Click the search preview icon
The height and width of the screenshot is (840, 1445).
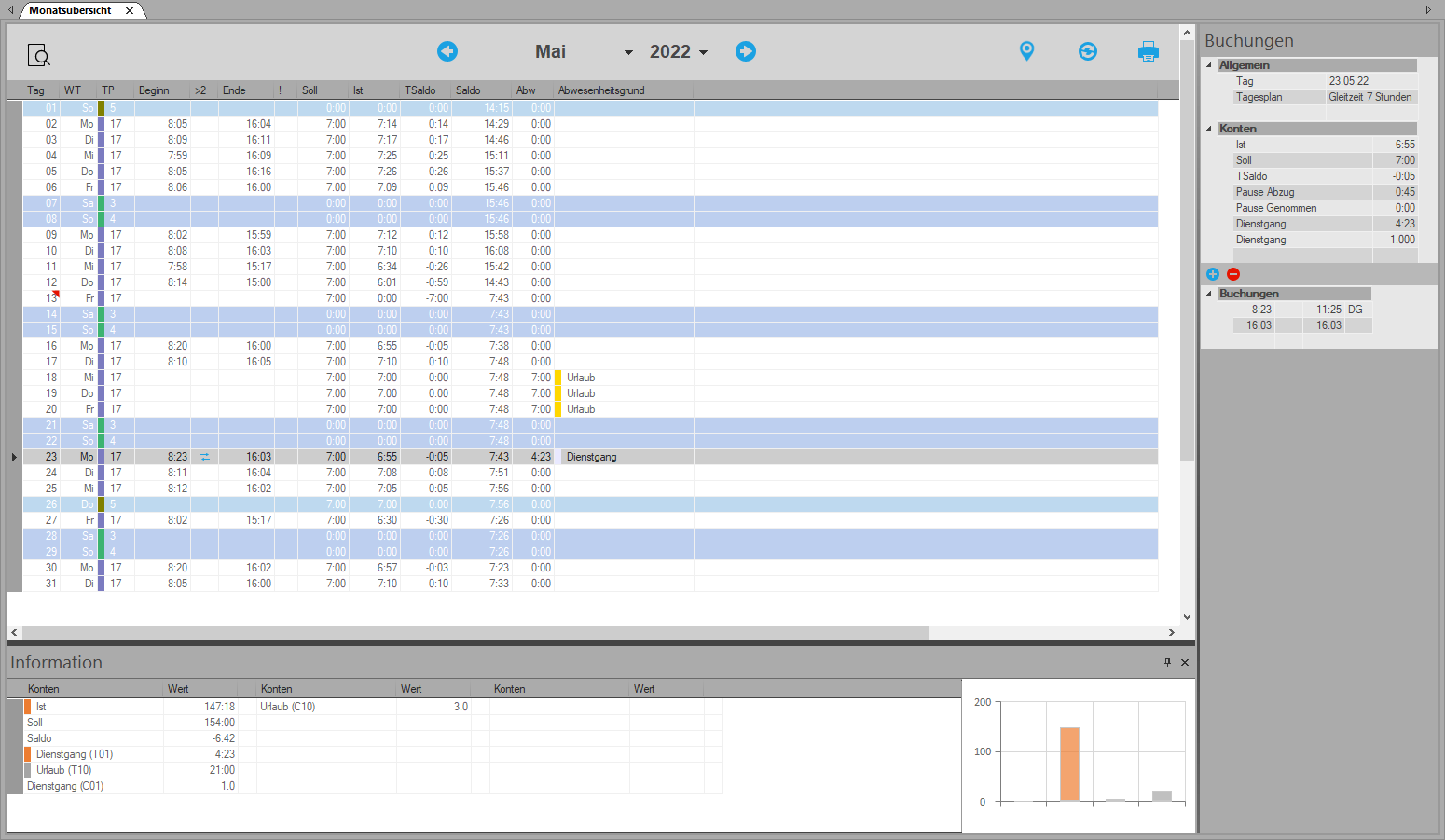pyautogui.click(x=38, y=55)
